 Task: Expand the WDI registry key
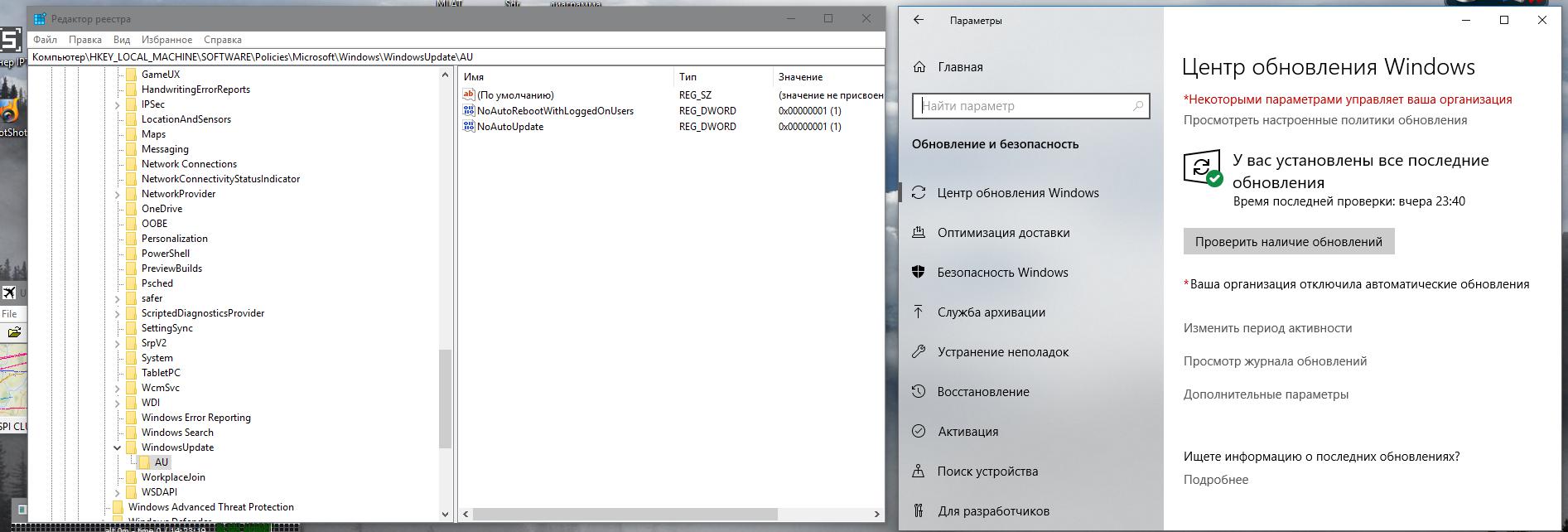click(x=118, y=403)
